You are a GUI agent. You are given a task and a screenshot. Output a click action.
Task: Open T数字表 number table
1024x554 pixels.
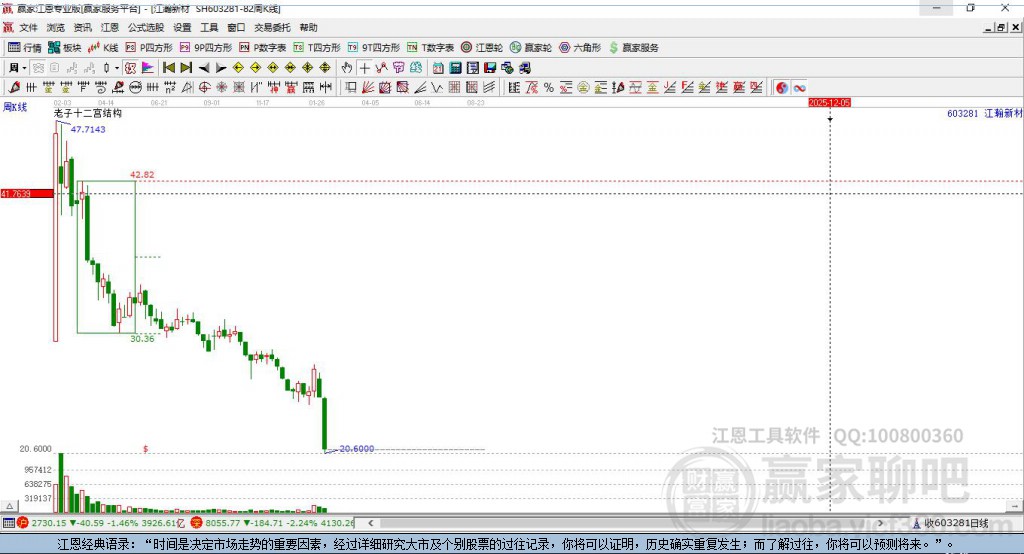tap(430, 48)
